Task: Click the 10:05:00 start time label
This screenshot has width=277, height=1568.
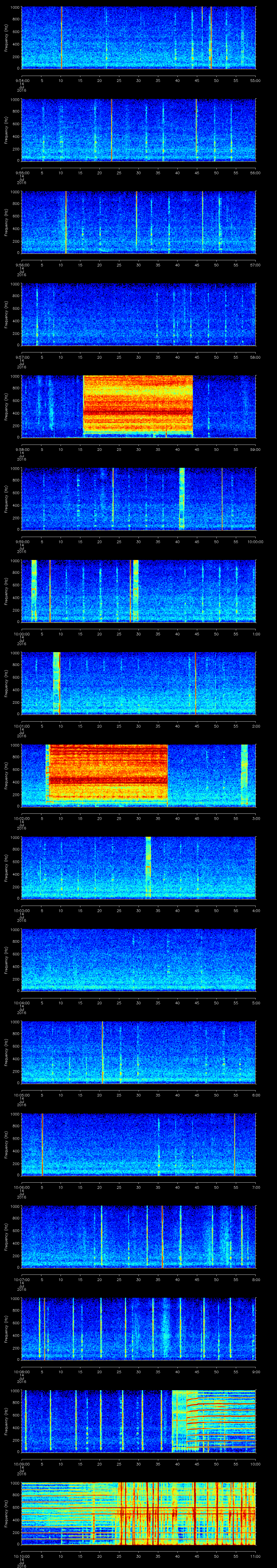Action: point(22,1095)
